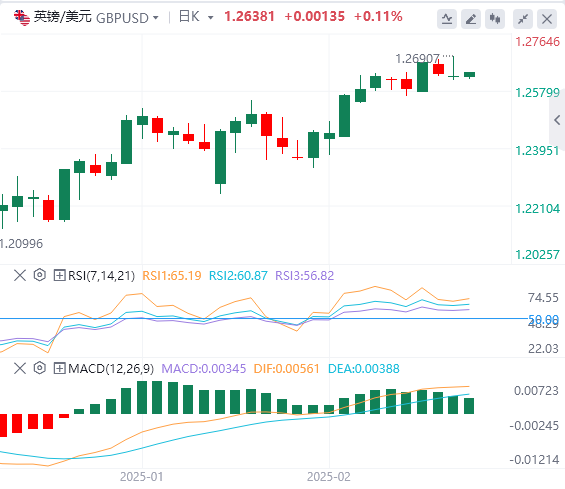Click the MACD(12,26,9) label

[x=111, y=369]
